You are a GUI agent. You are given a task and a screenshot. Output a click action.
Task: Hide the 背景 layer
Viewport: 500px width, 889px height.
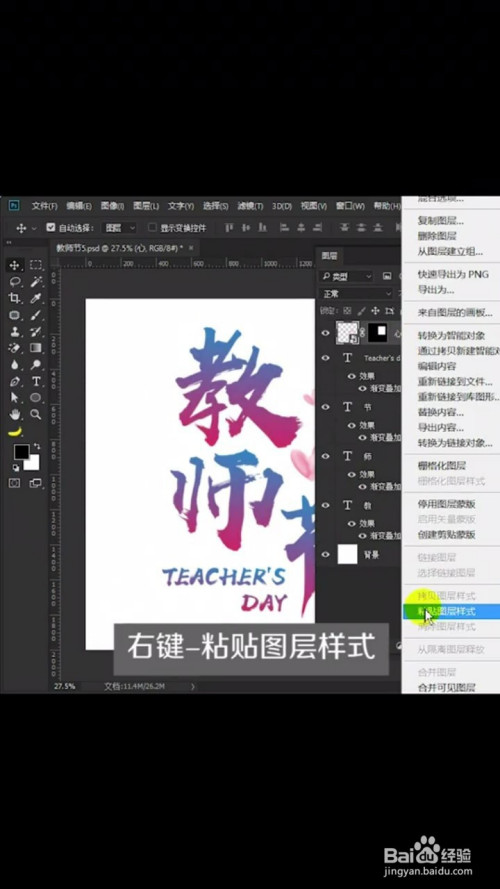325,554
